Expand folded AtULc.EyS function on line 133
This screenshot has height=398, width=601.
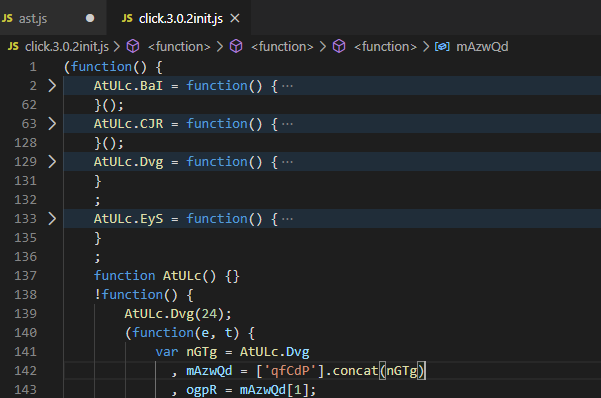pos(52,219)
